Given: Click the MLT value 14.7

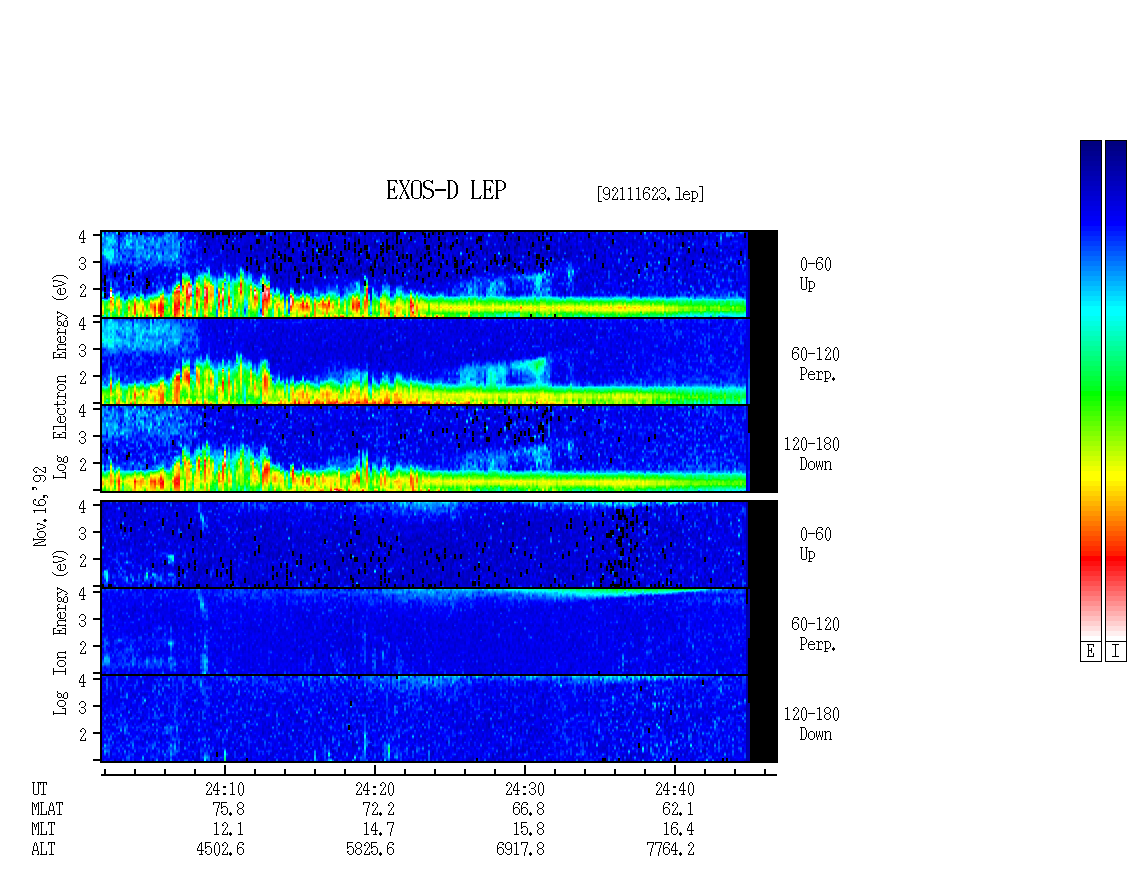Looking at the screenshot, I should (x=378, y=829).
